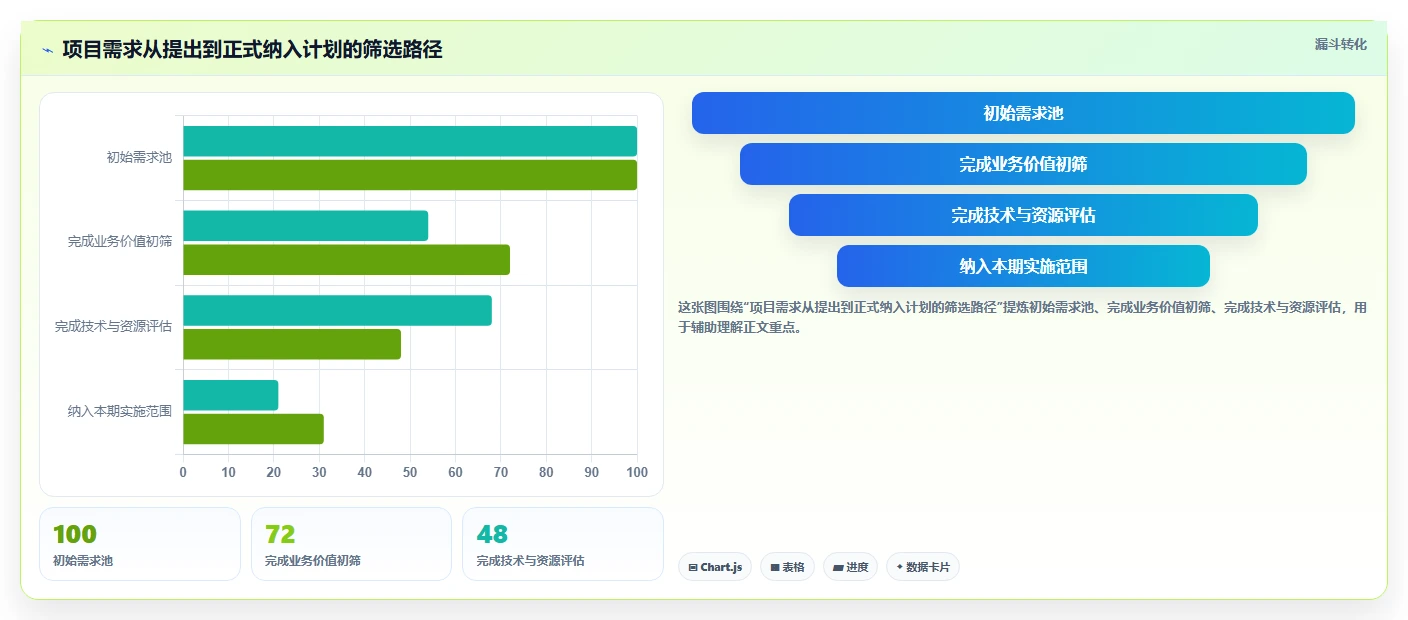
Task: Click the title 项目需求从提出到正式纳入计划的筛选路径
Action: click(x=252, y=50)
